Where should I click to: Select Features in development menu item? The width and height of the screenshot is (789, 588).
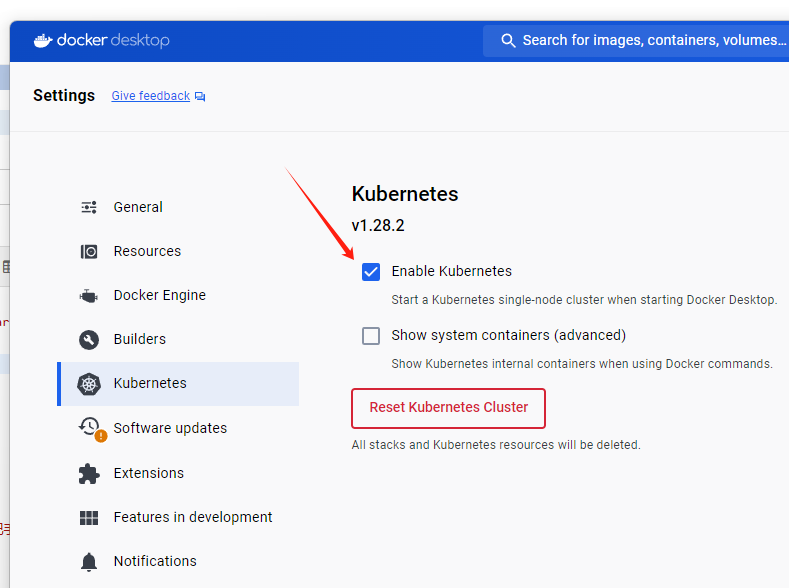pyautogui.click(x=193, y=517)
